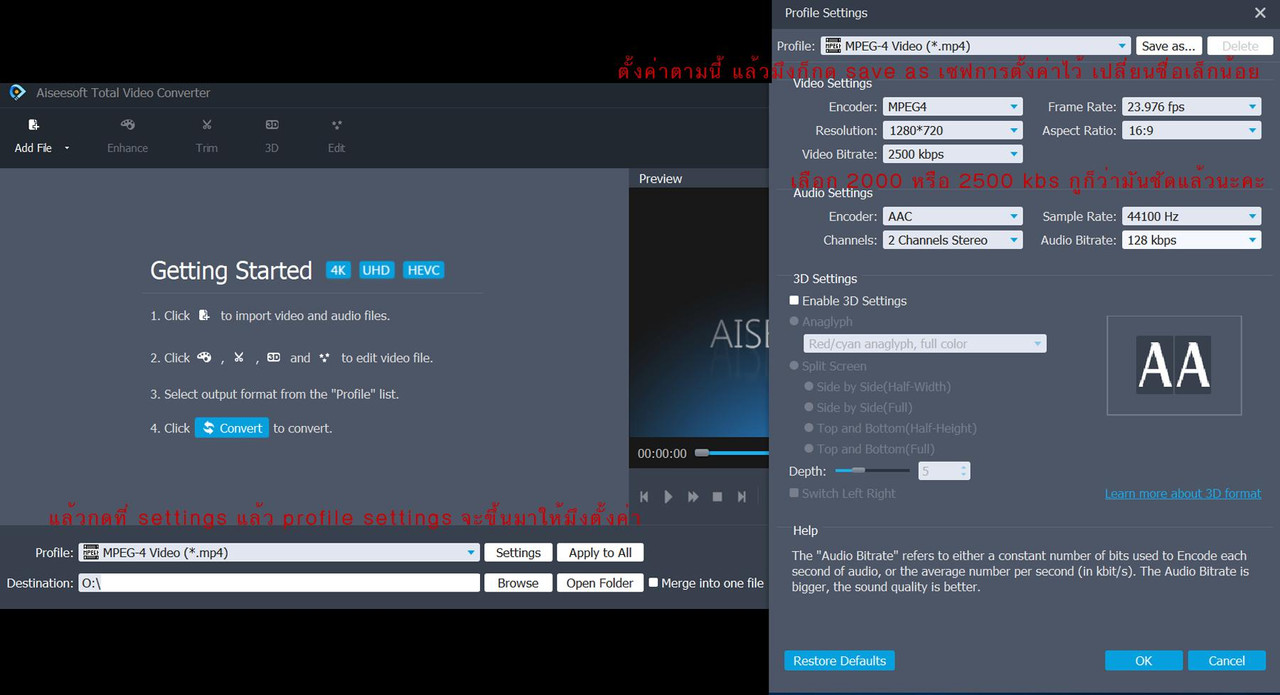This screenshot has height=695, width=1280.
Task: Click the Aiseesoft app logo icon
Action: pyautogui.click(x=17, y=92)
